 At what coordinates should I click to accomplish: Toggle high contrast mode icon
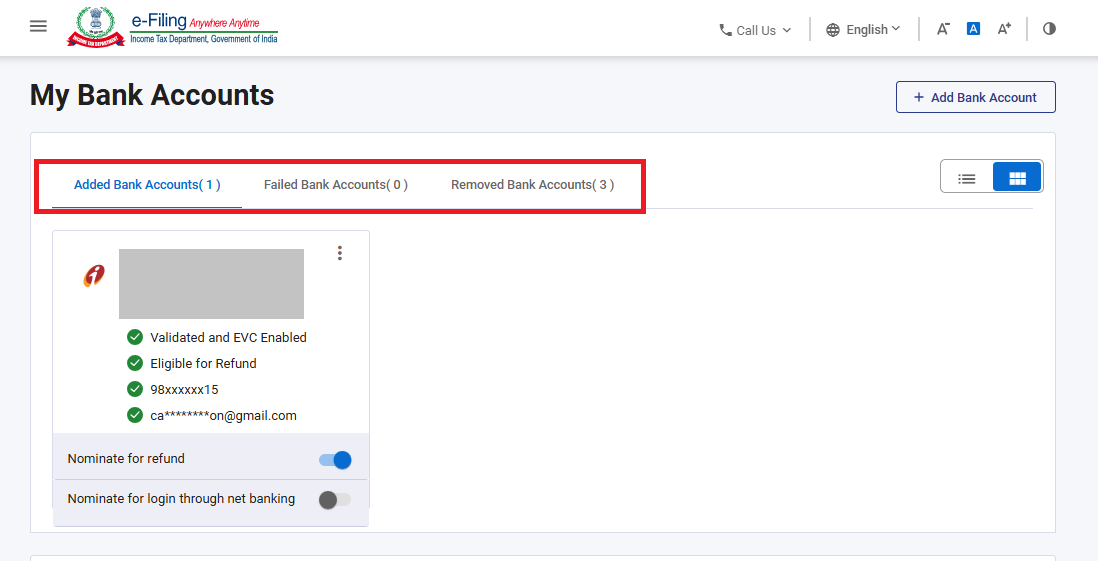click(1049, 29)
